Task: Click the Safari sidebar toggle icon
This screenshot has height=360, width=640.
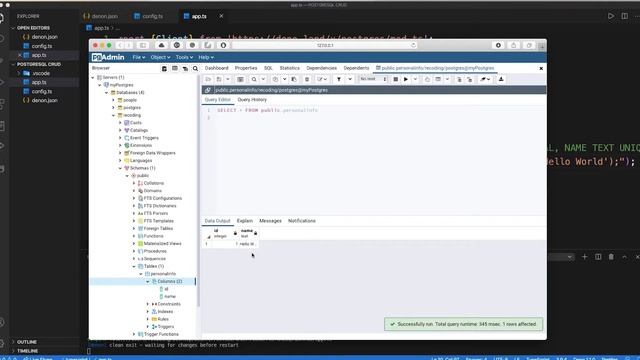Action: (x=143, y=45)
